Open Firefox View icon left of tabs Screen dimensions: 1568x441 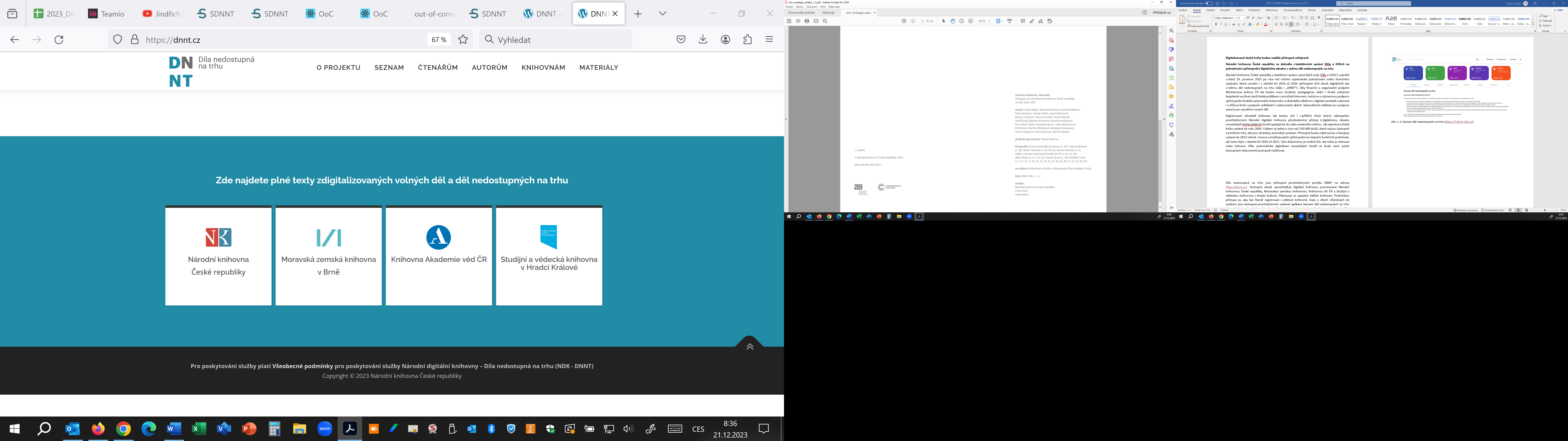12,13
